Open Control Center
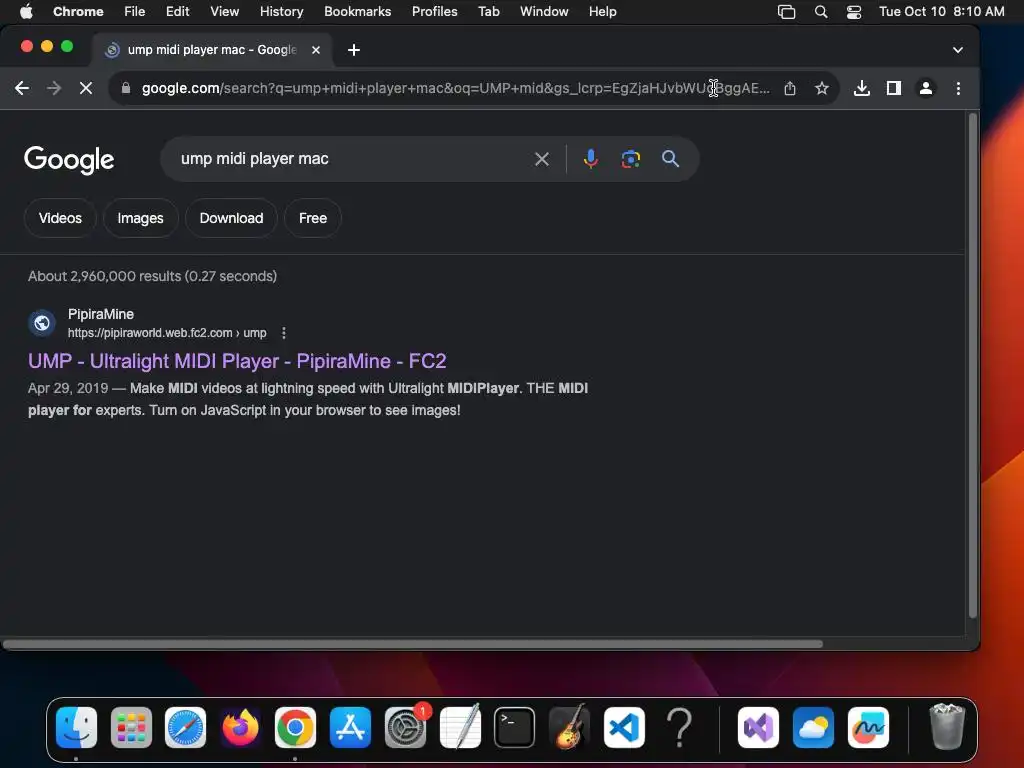 pyautogui.click(x=854, y=12)
